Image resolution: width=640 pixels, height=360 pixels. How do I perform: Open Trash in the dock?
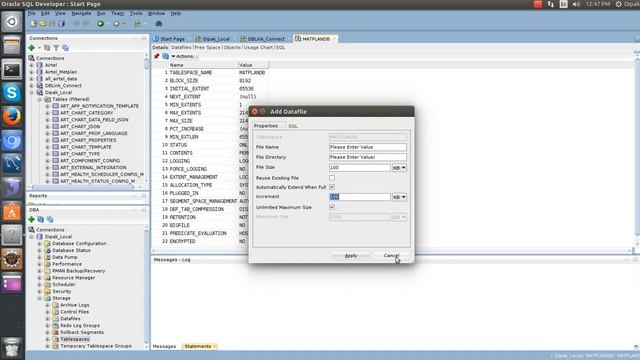(x=11, y=347)
